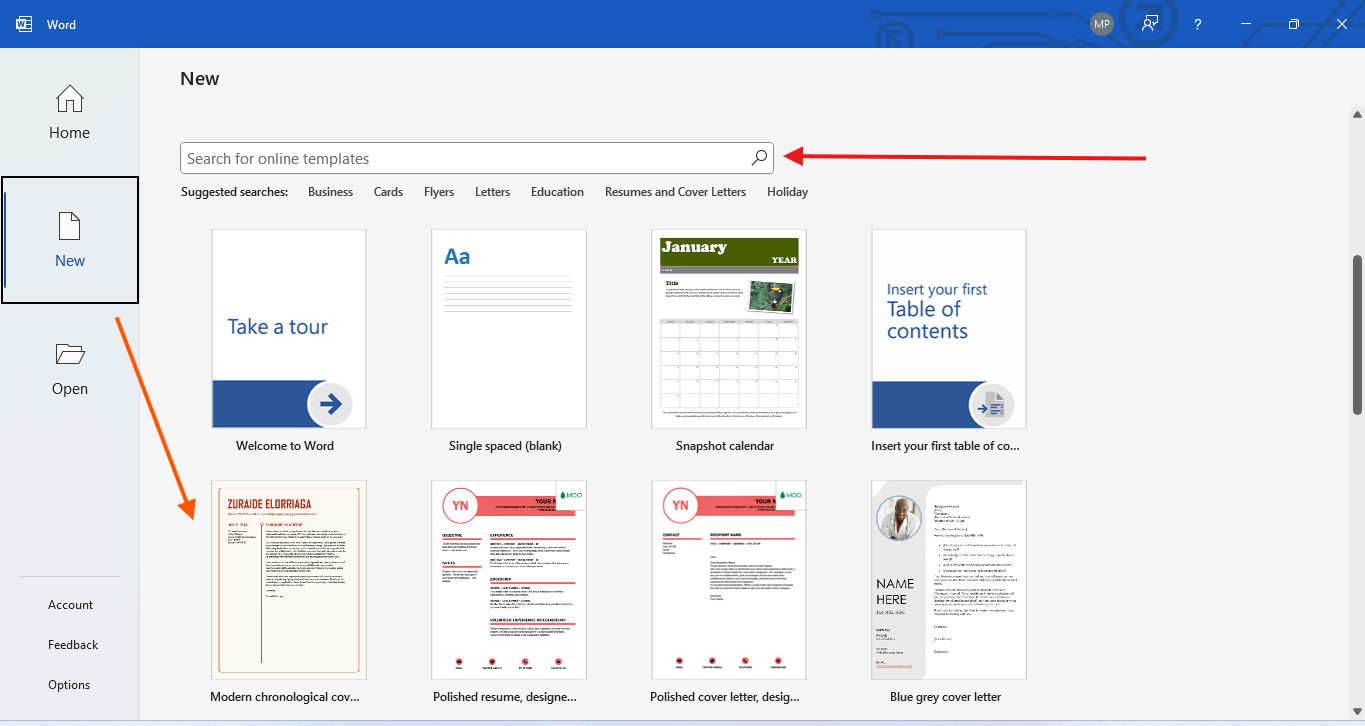Open Account settings
Screen dimensions: 1365x726
(x=70, y=604)
